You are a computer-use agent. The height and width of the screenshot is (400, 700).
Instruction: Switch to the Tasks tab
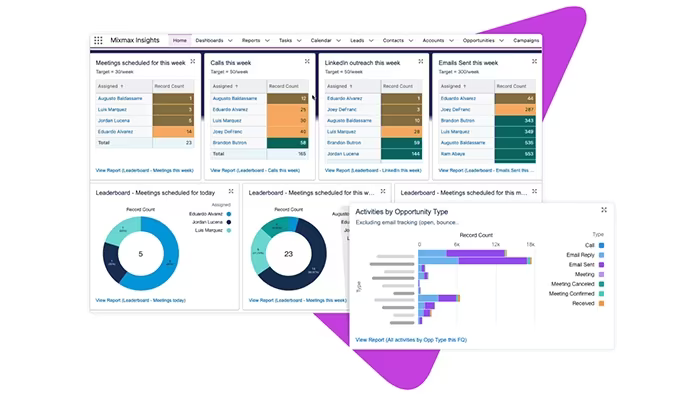(x=285, y=41)
